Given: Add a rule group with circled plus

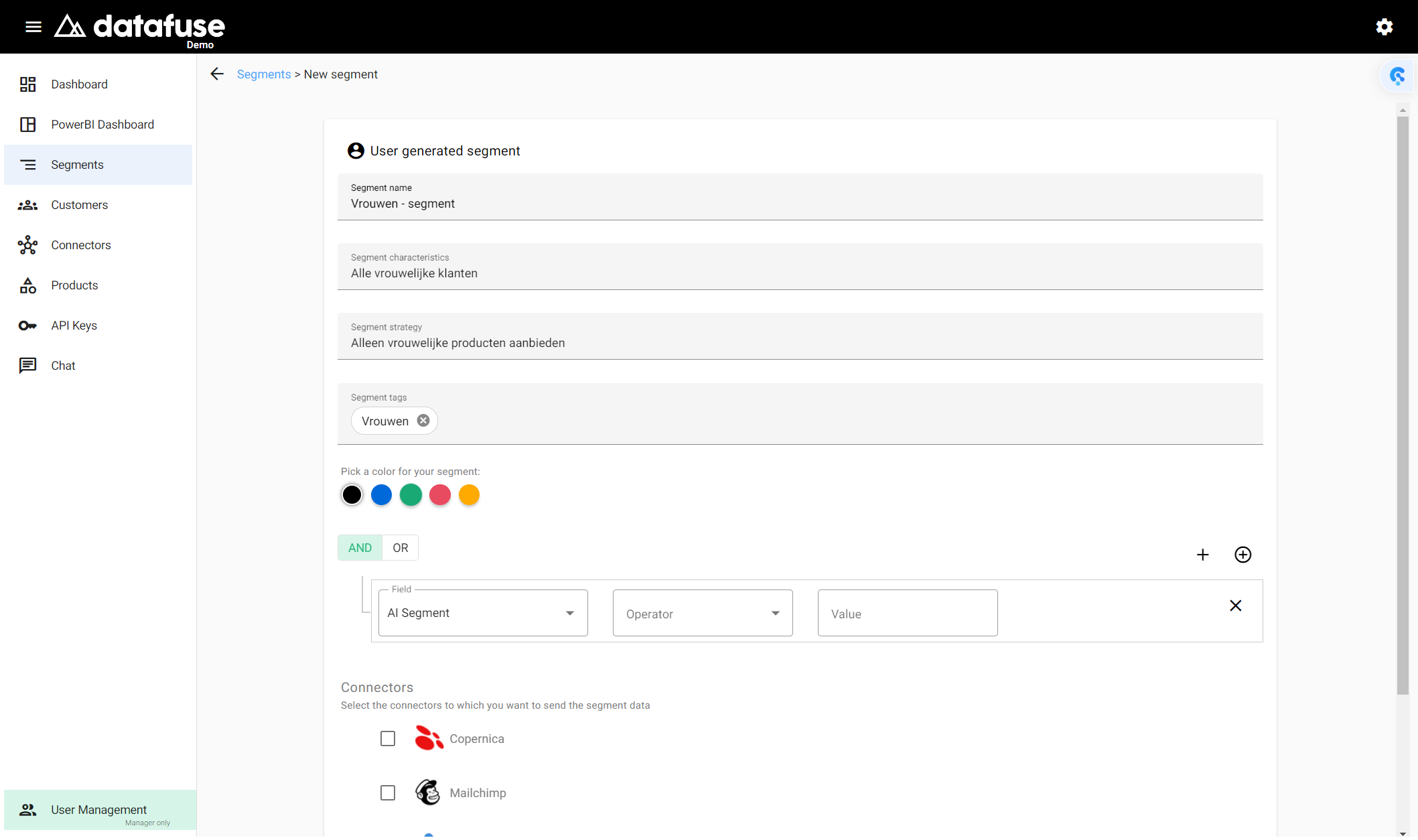Looking at the screenshot, I should coord(1243,555).
